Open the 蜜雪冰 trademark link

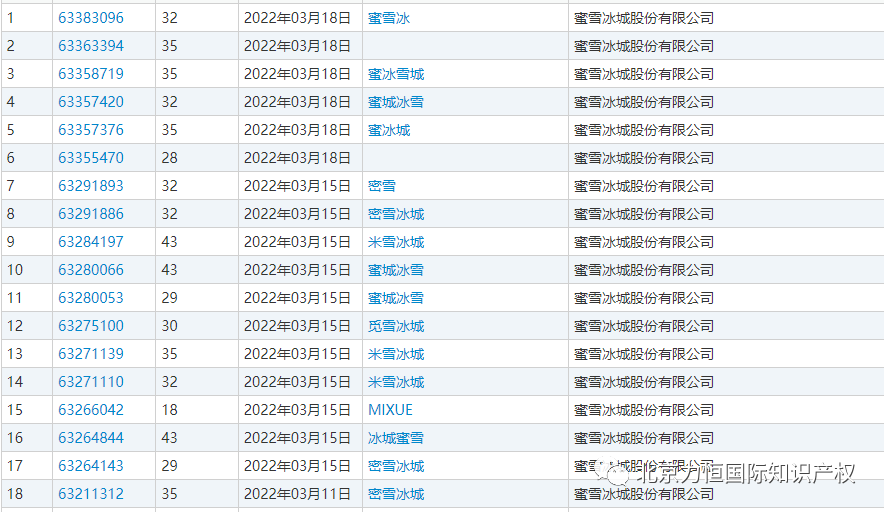pyautogui.click(x=389, y=18)
